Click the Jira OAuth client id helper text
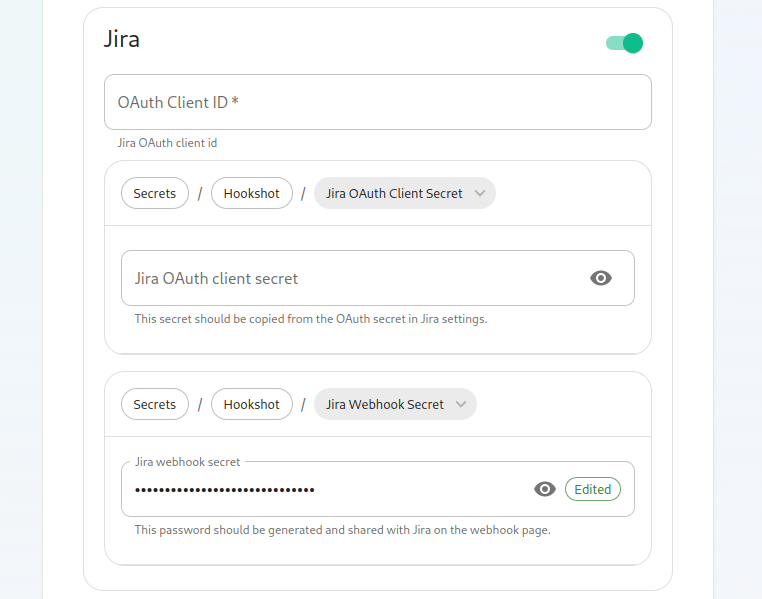This screenshot has height=599, width=762. (167, 143)
